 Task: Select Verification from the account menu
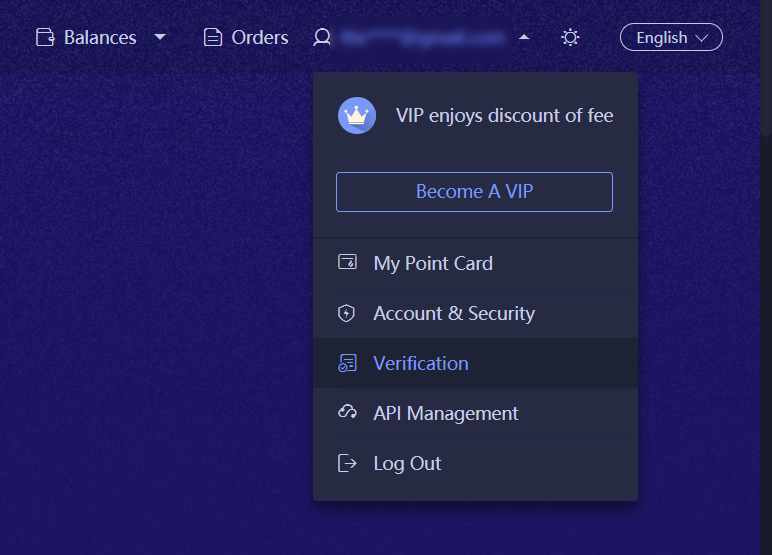(x=421, y=363)
